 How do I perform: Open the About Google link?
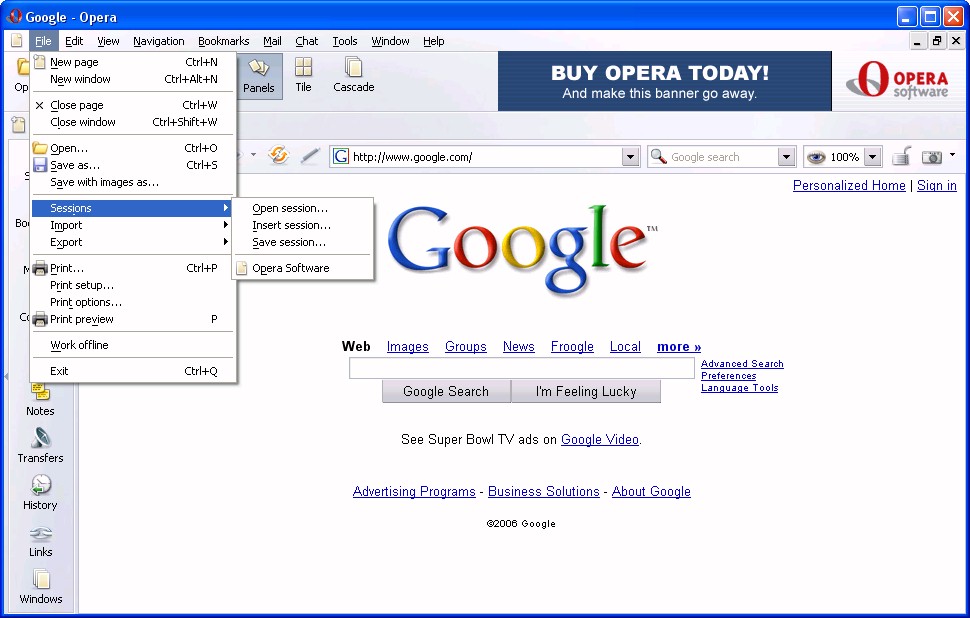click(651, 491)
